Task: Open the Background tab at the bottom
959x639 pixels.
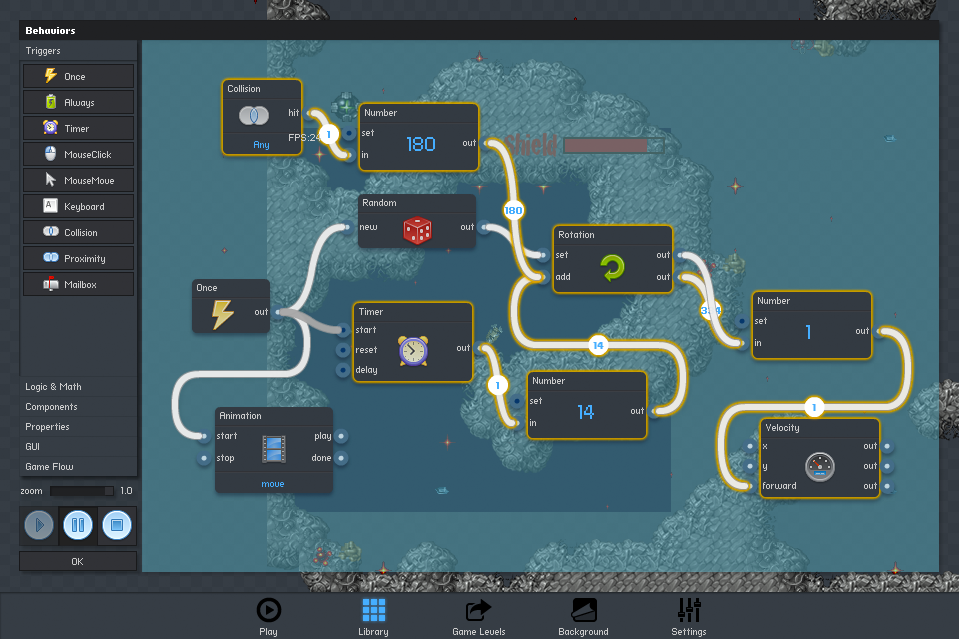Action: pyautogui.click(x=583, y=614)
